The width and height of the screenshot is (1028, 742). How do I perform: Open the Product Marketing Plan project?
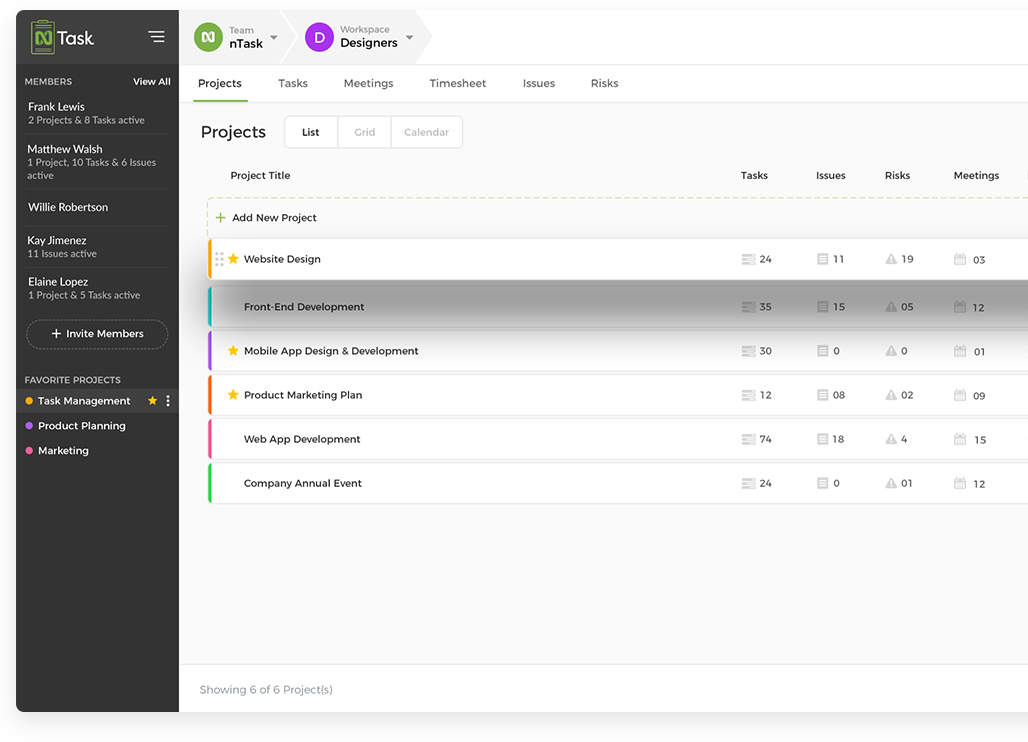[x=302, y=395]
